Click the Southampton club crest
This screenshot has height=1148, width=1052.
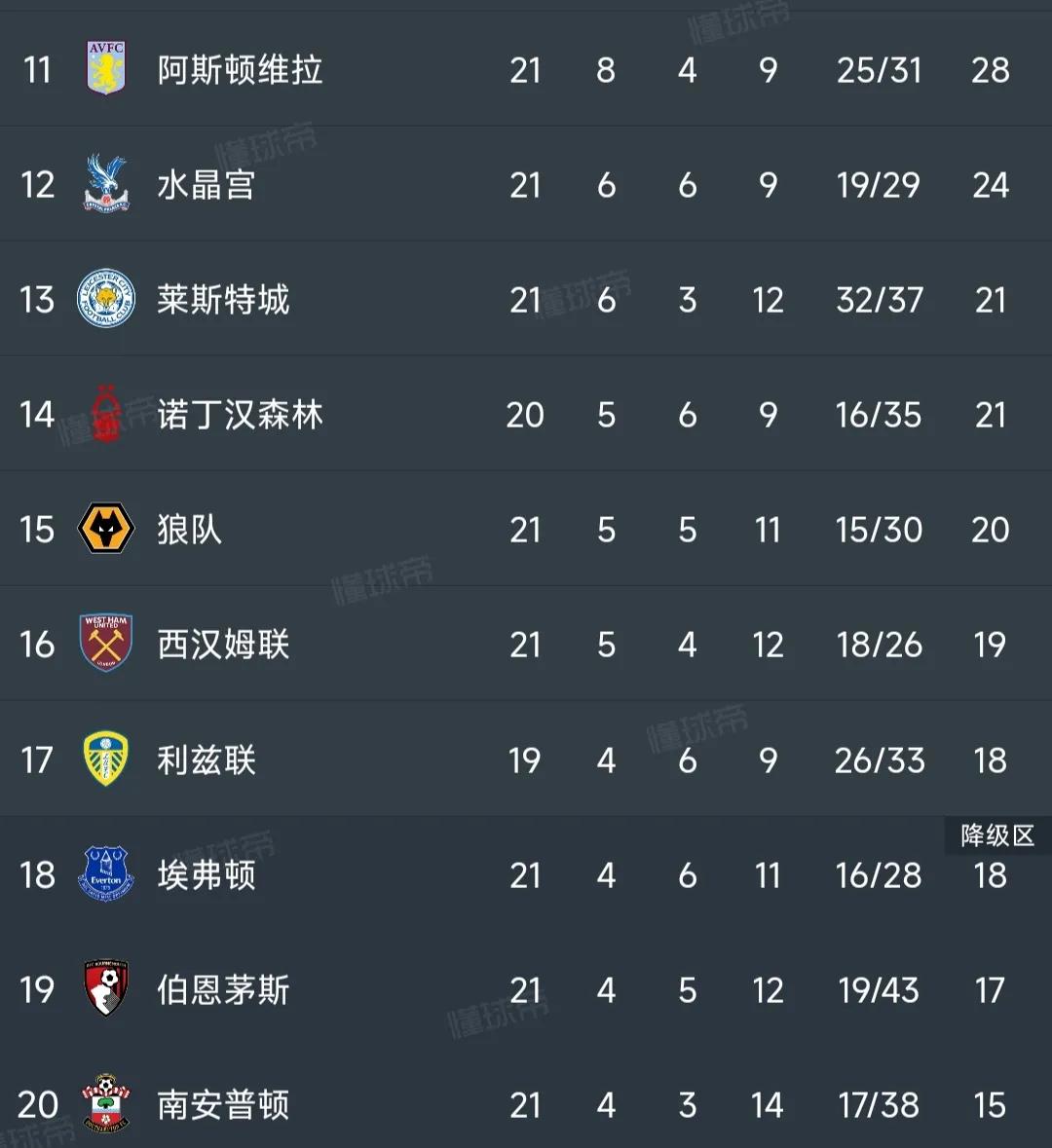(x=106, y=1104)
